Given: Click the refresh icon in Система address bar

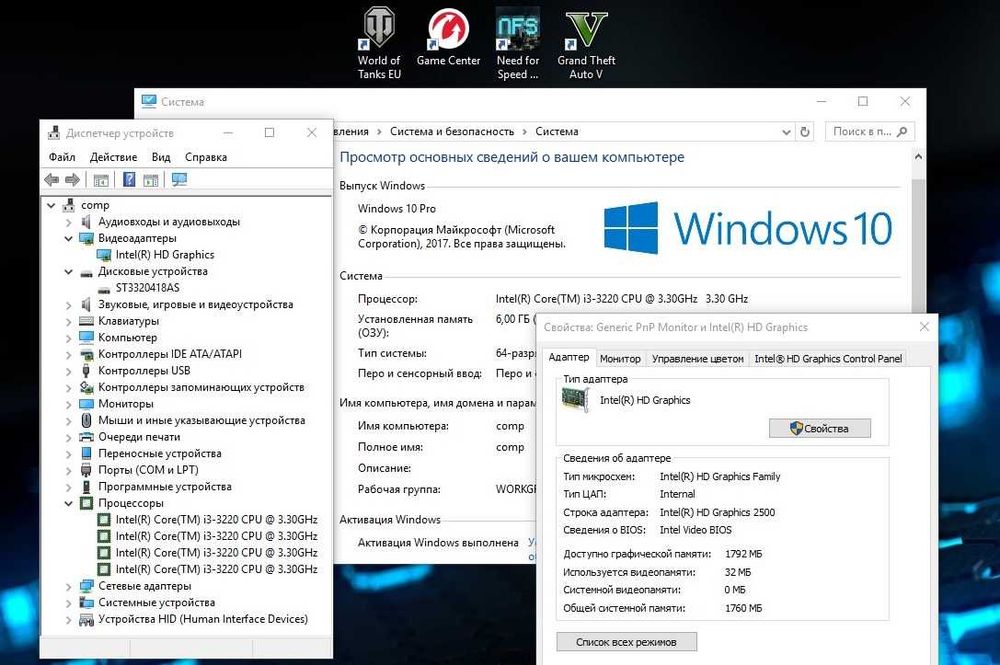Looking at the screenshot, I should (x=805, y=132).
